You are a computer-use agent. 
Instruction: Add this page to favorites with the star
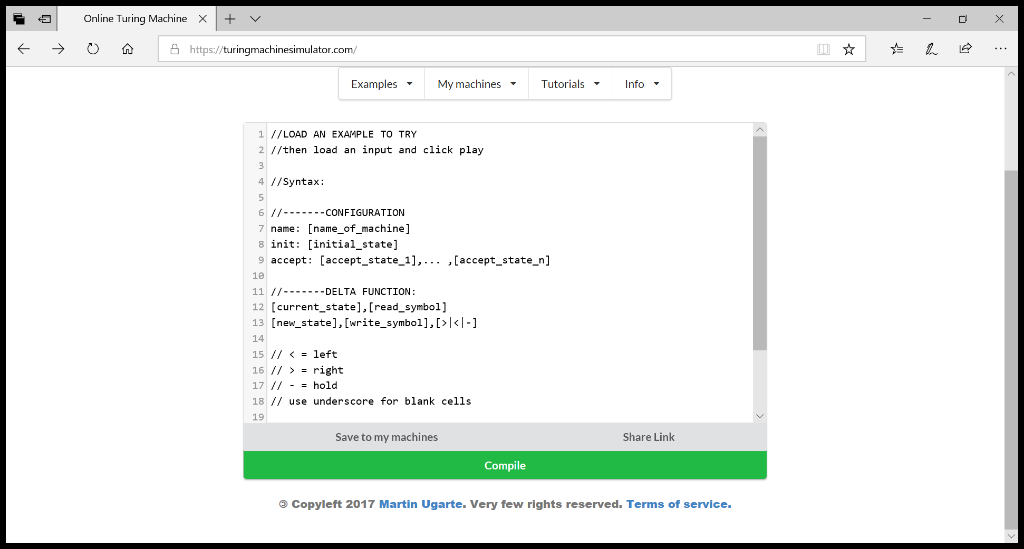pos(848,49)
